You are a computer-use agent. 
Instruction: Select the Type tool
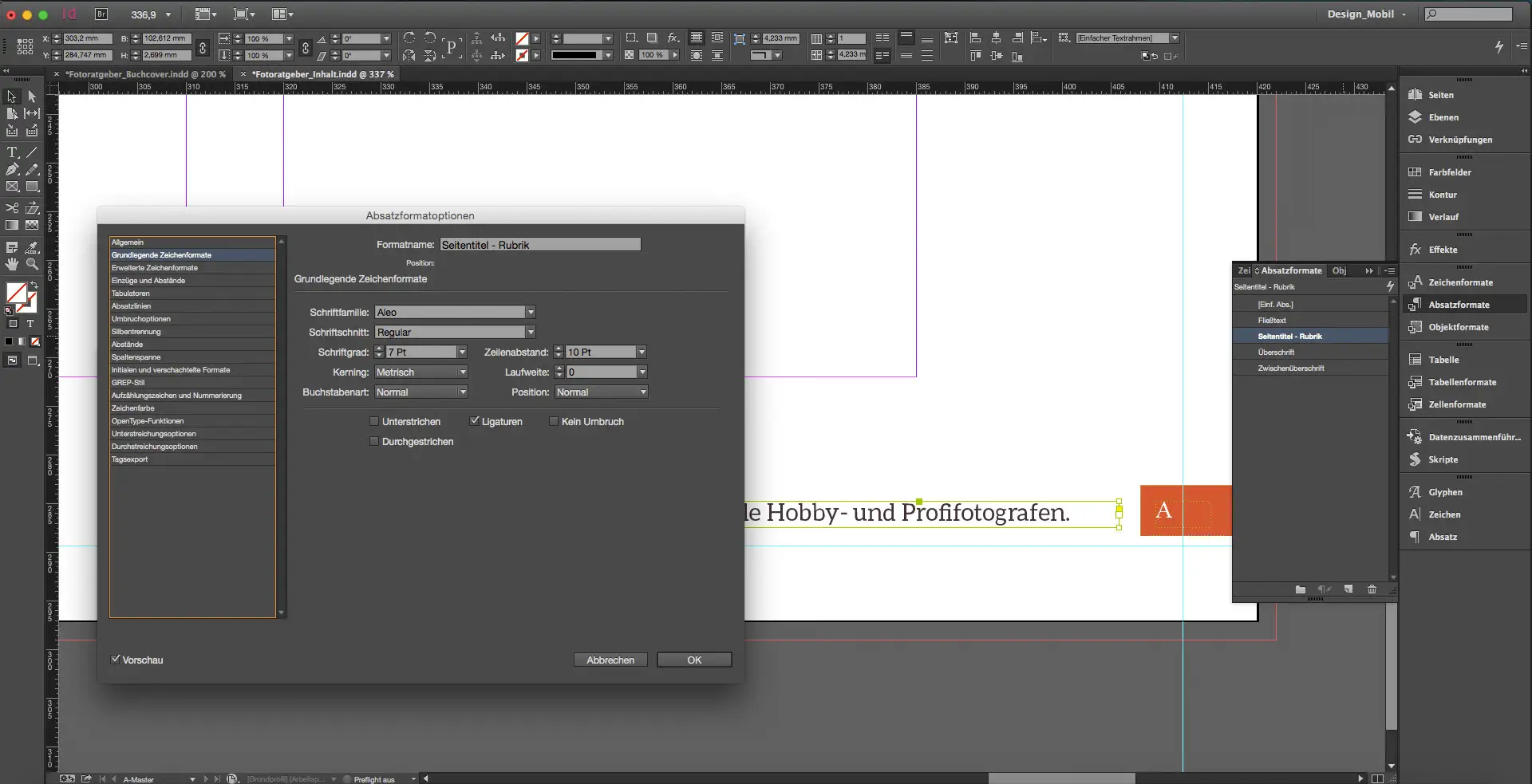coord(12,152)
